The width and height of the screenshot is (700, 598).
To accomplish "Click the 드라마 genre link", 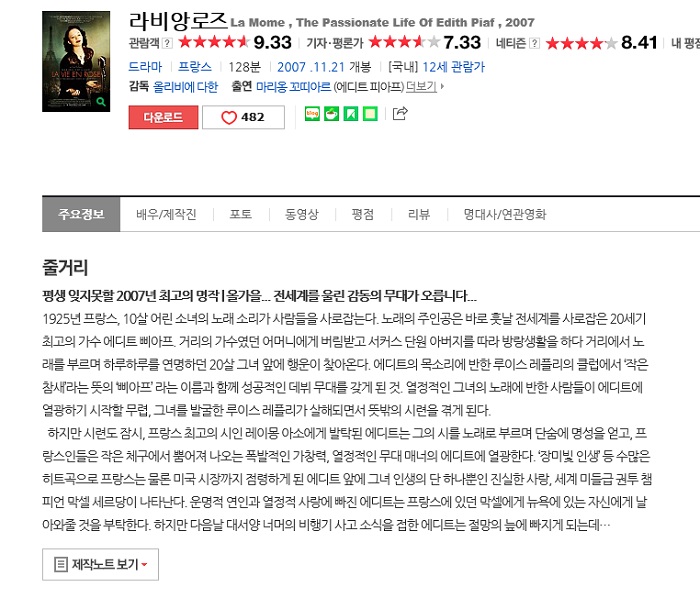I will pos(145,67).
